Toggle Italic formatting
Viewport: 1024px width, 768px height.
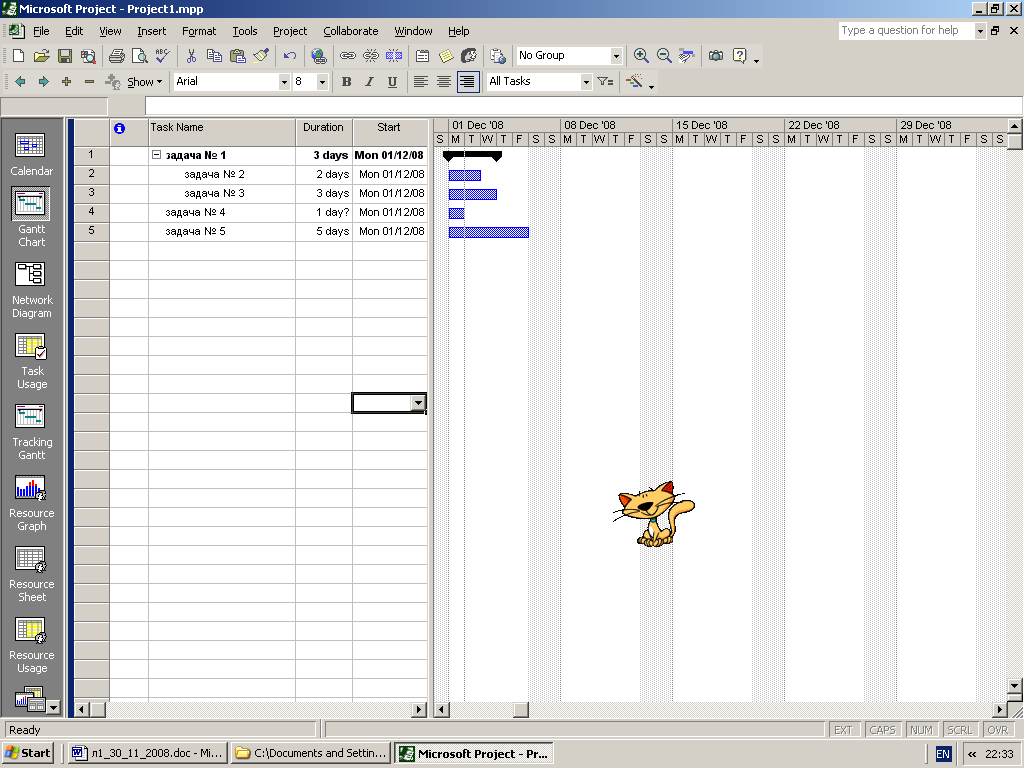(x=370, y=82)
